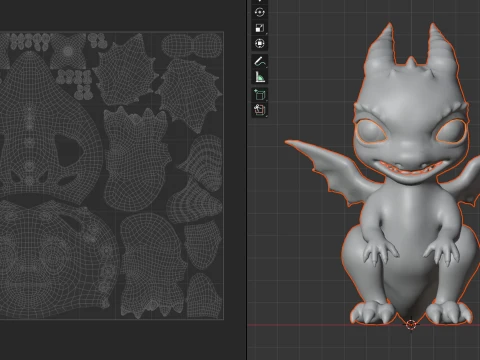Image resolution: width=480 pixels, height=360 pixels.
Task: Activate the Annotate pencil tool
Action: (260, 62)
